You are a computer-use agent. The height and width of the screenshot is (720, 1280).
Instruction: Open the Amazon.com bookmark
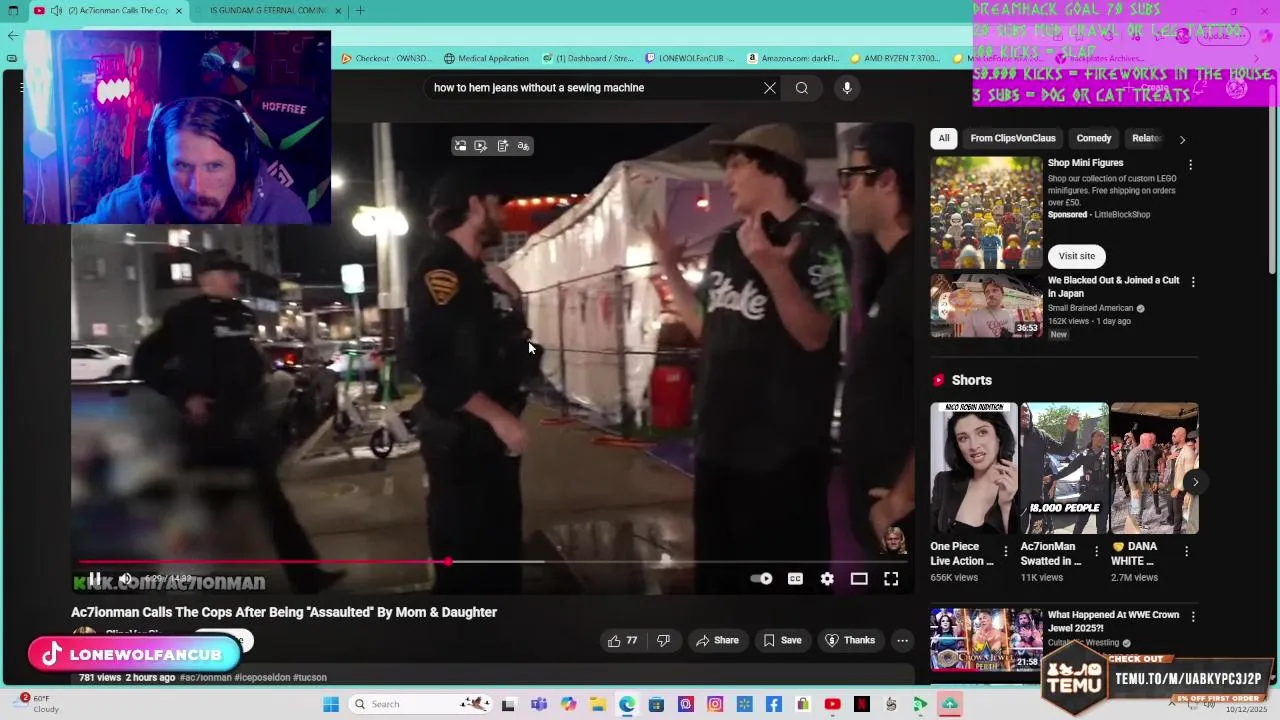click(x=793, y=58)
